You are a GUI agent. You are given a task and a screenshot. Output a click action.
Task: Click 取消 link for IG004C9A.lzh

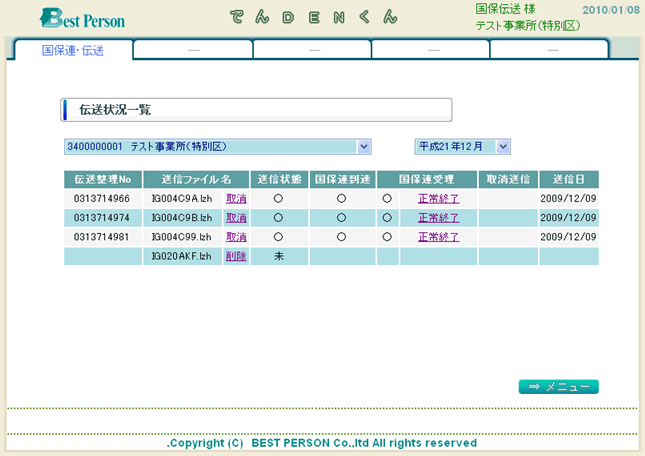tap(236, 199)
